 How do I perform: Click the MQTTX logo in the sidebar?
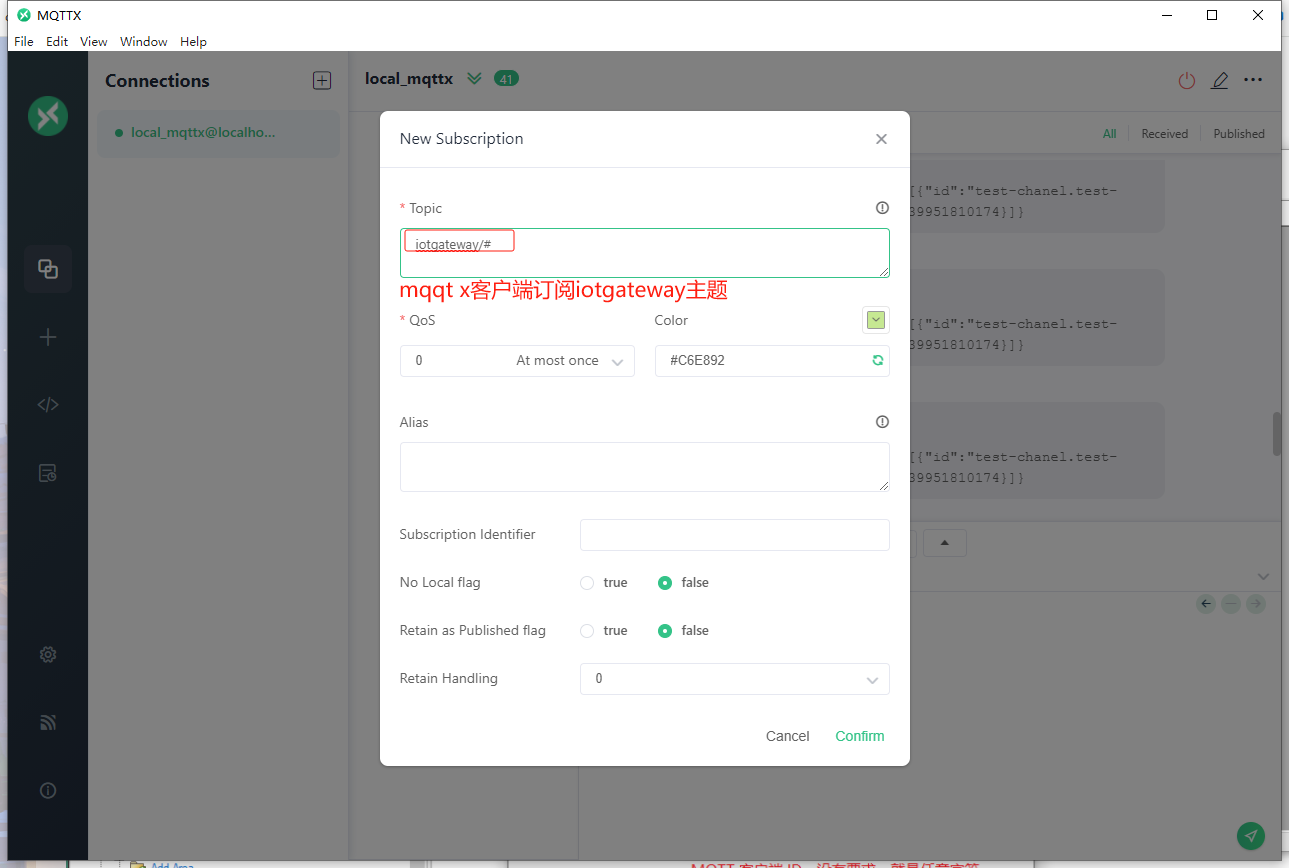click(48, 116)
